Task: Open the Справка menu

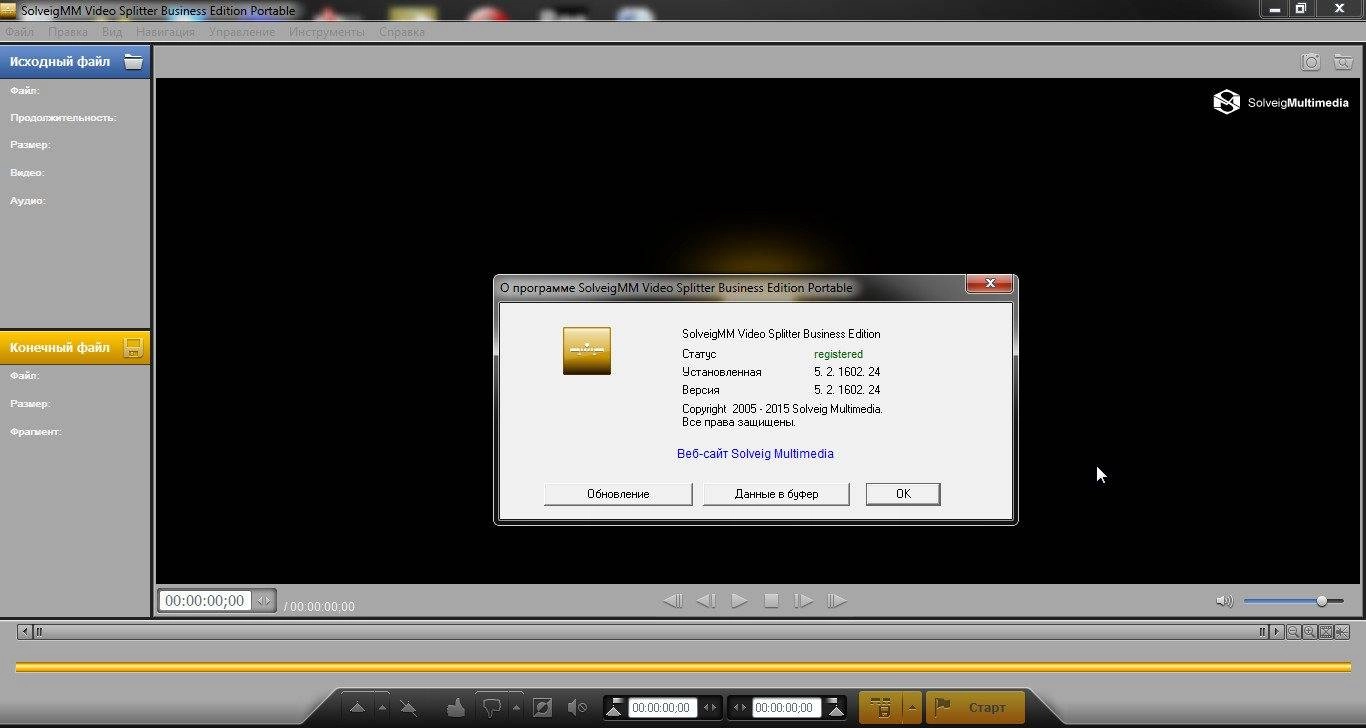Action: point(402,32)
